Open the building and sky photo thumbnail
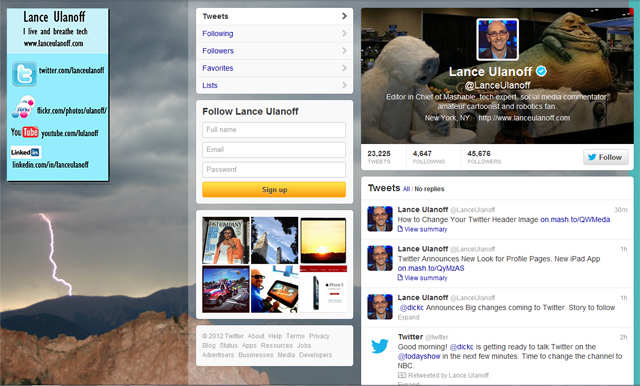Viewport: 640px width, 386px height. coord(274,240)
